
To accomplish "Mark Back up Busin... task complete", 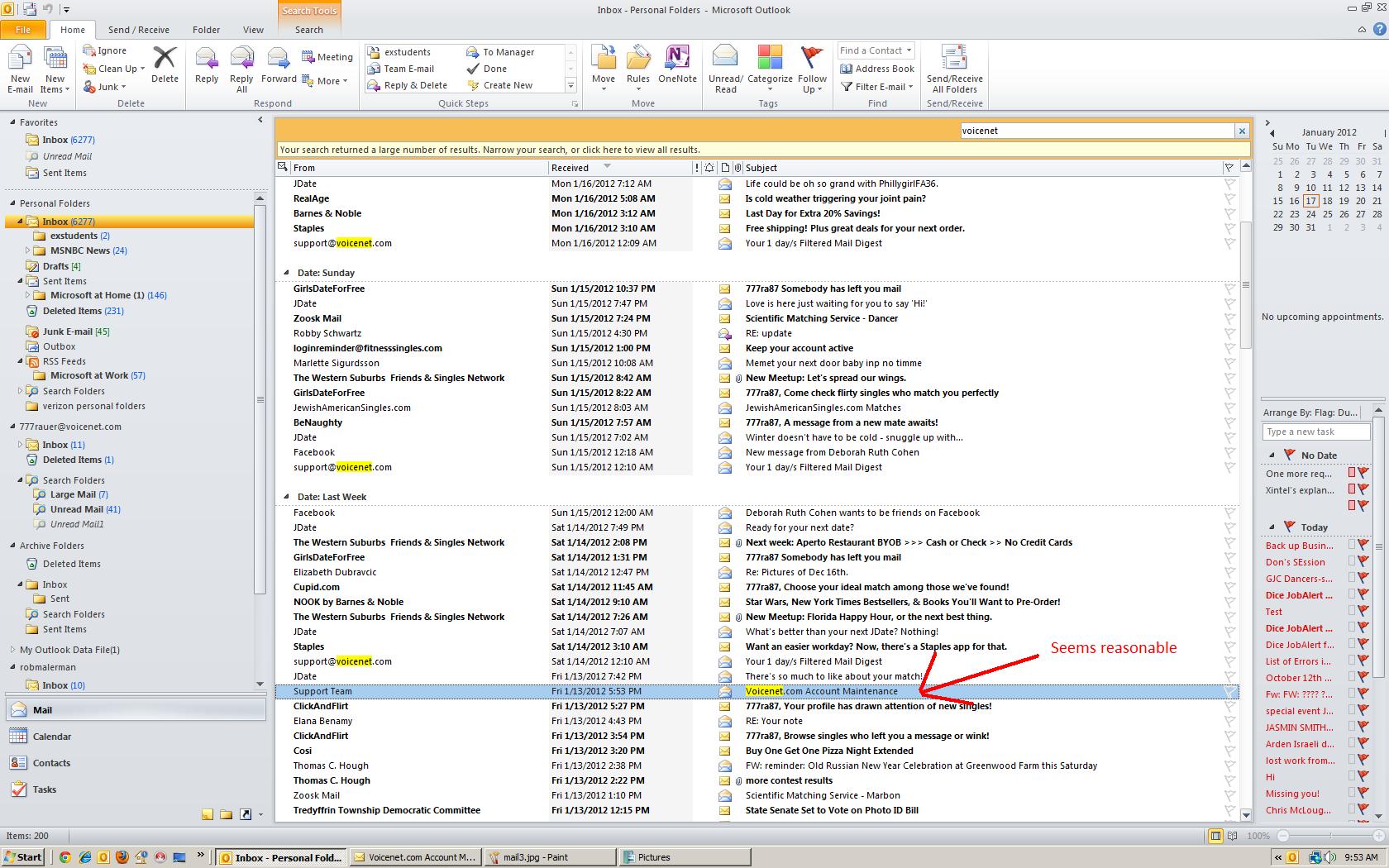I will 1363,545.
